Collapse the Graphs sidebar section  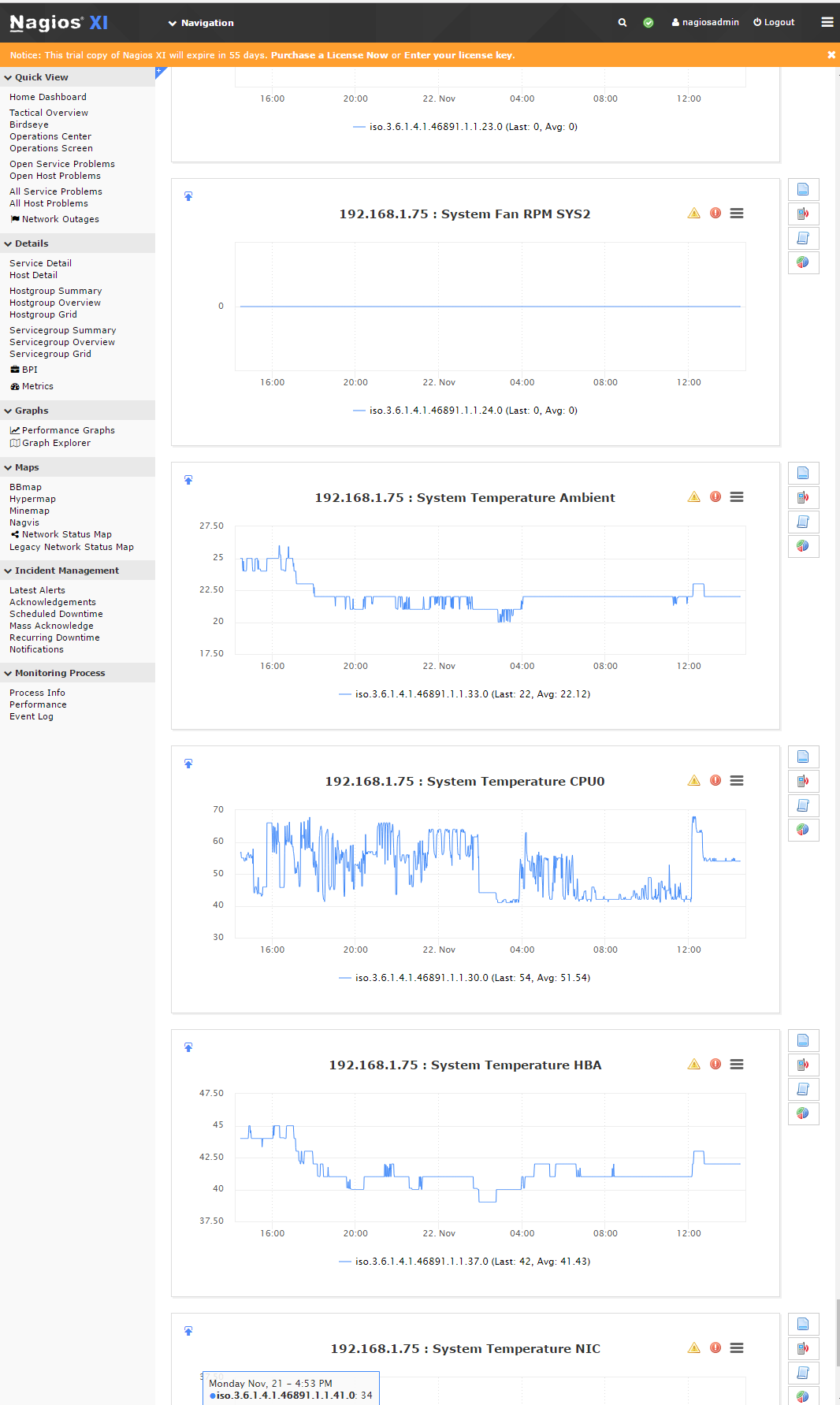(77, 411)
